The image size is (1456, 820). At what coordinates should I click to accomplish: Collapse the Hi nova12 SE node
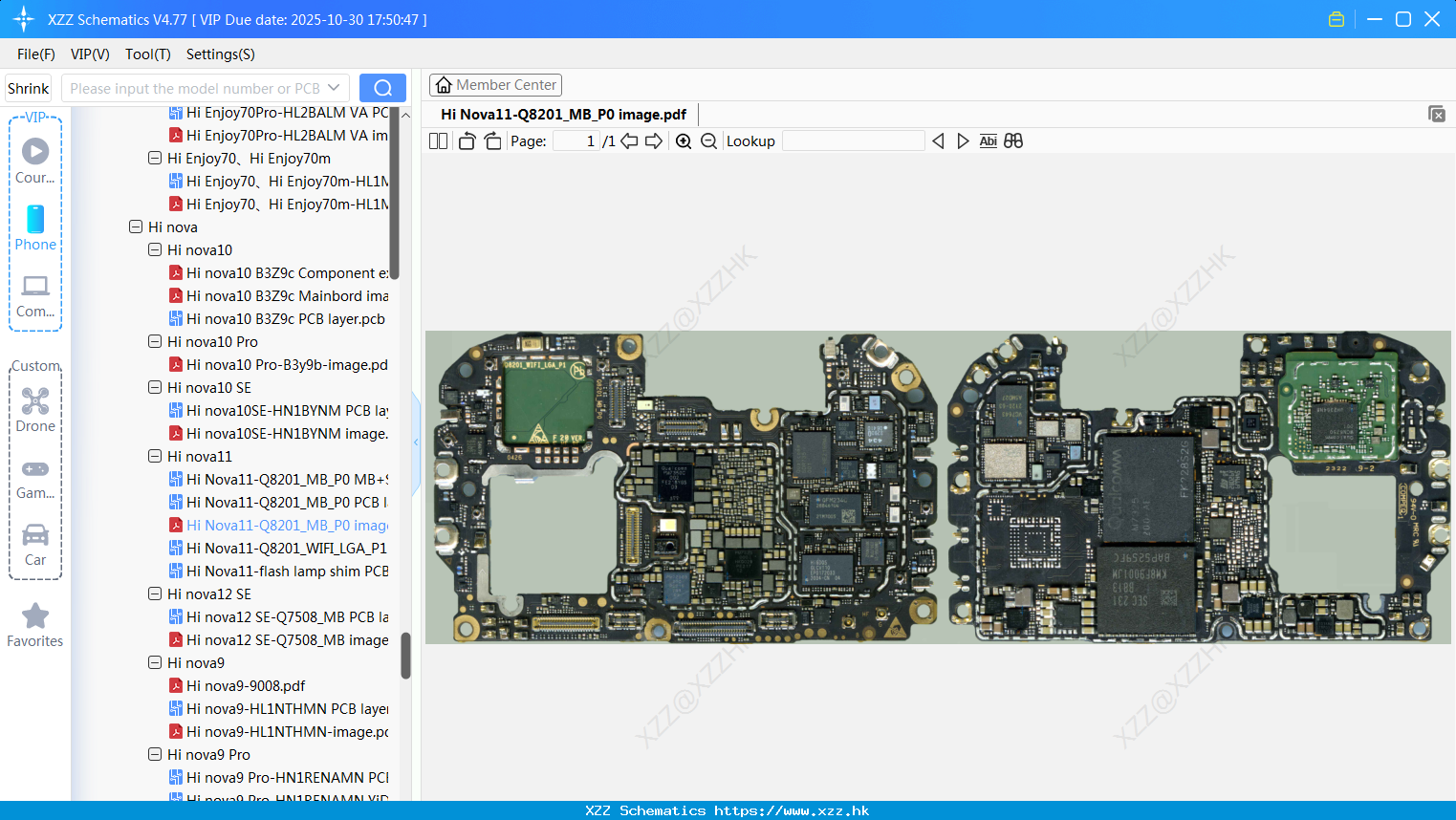(x=155, y=593)
